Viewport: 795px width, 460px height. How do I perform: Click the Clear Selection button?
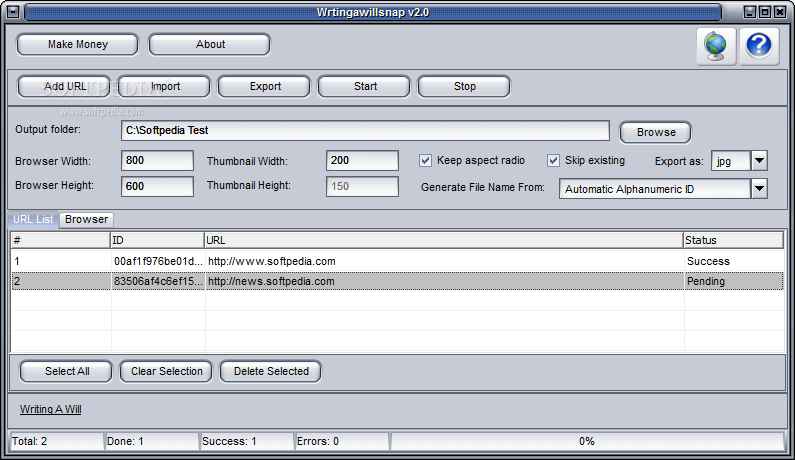166,371
